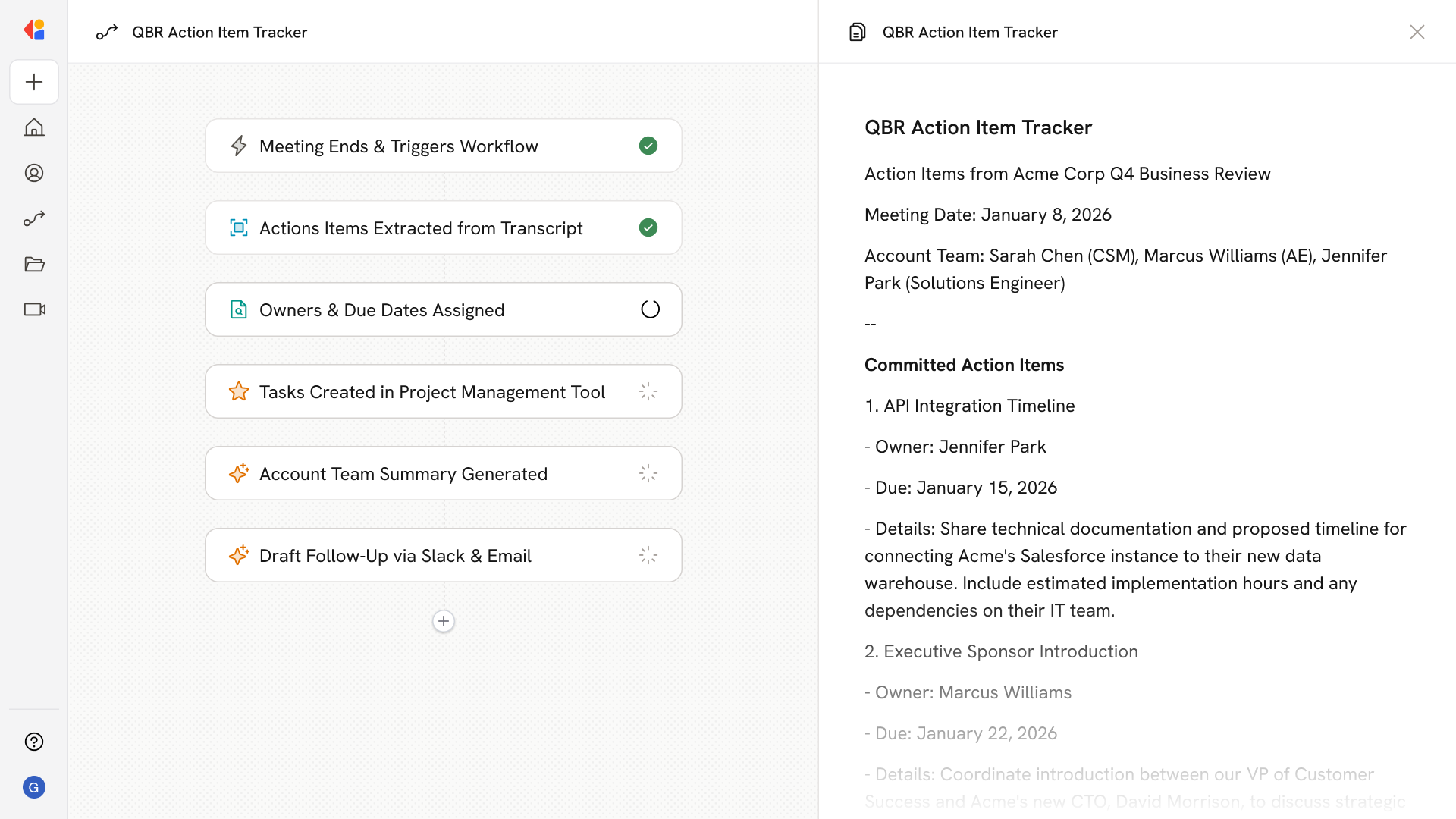The width and height of the screenshot is (1456, 819).
Task: Click the sparkles icon on Account Team Summary step
Action: point(239,473)
